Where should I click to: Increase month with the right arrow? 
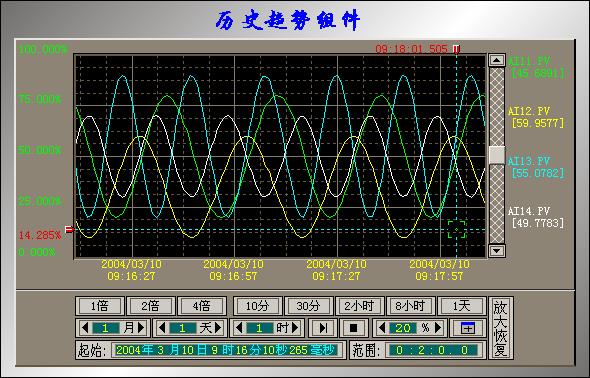pyautogui.click(x=141, y=328)
